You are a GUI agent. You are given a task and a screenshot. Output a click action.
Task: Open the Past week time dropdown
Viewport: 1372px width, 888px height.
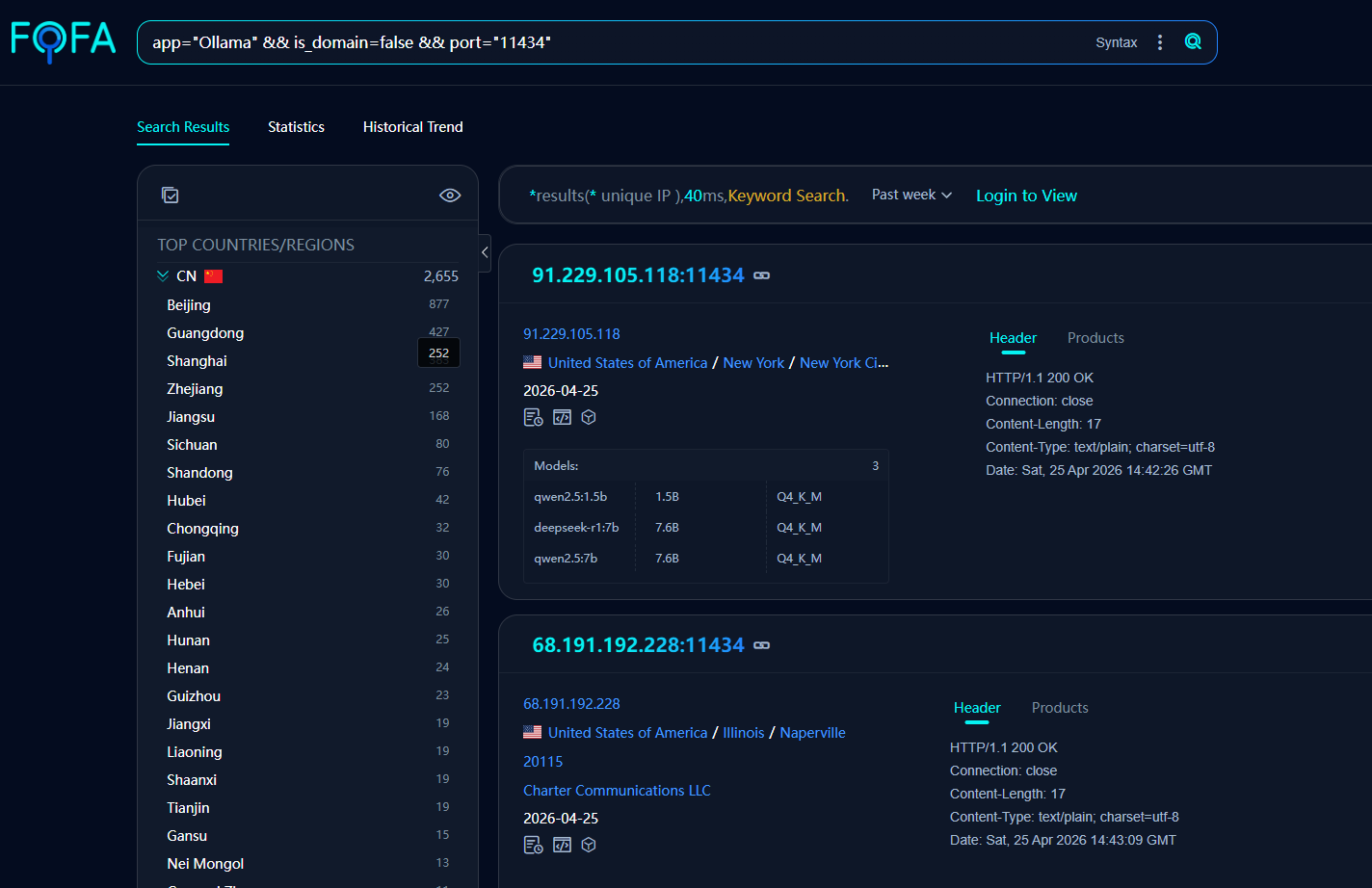910,195
